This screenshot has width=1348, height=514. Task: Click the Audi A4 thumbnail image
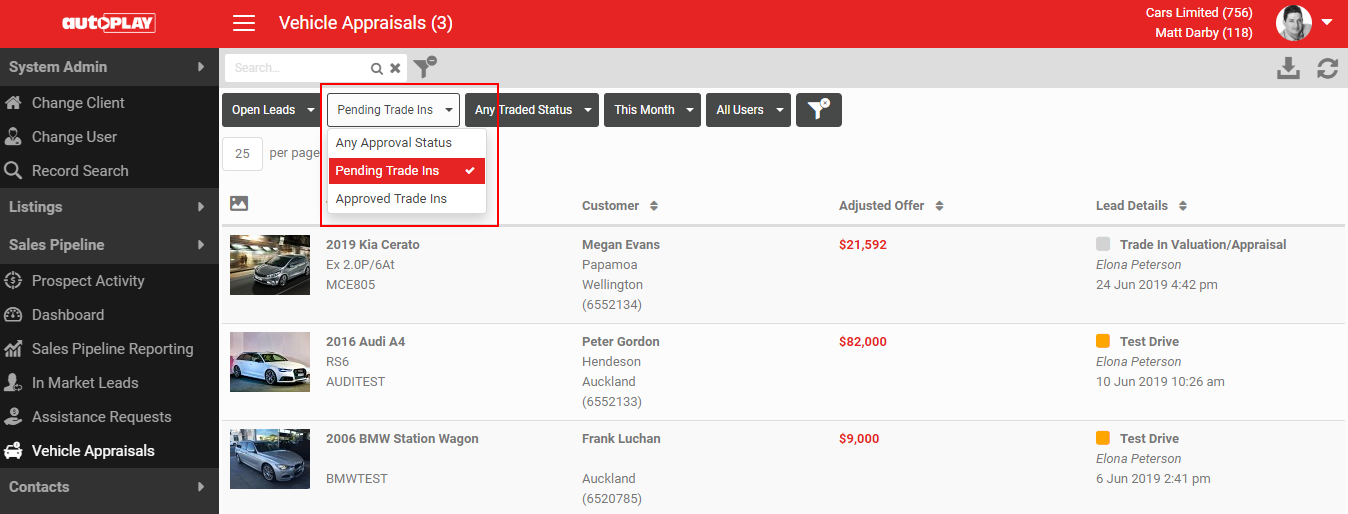270,361
